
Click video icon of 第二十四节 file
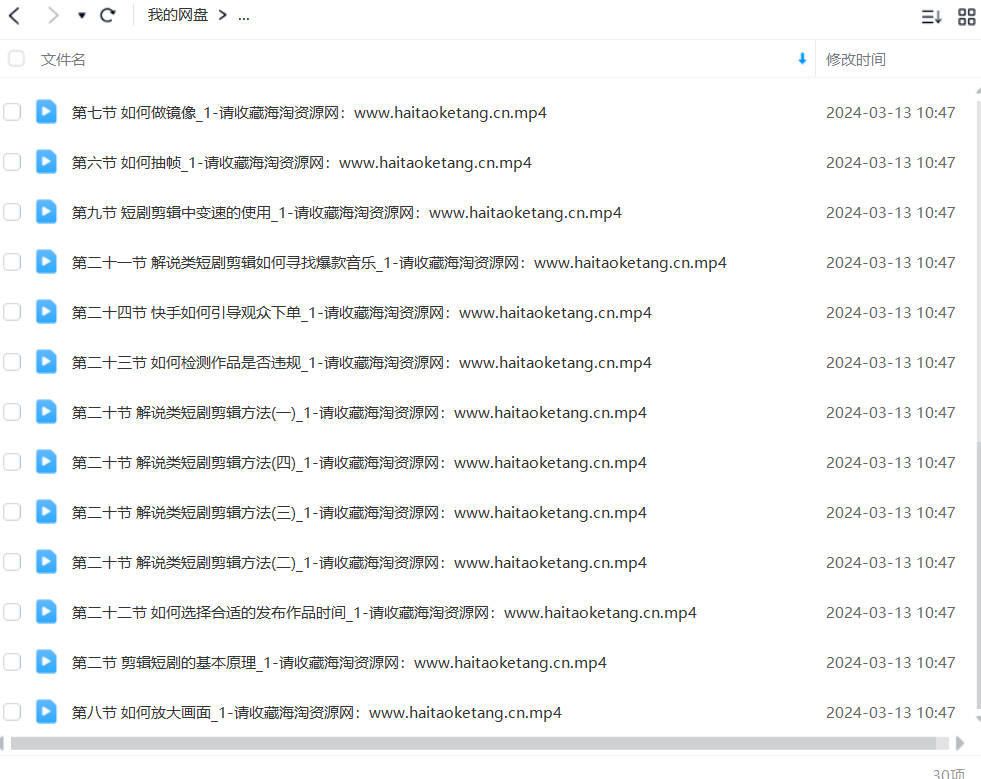click(x=46, y=312)
